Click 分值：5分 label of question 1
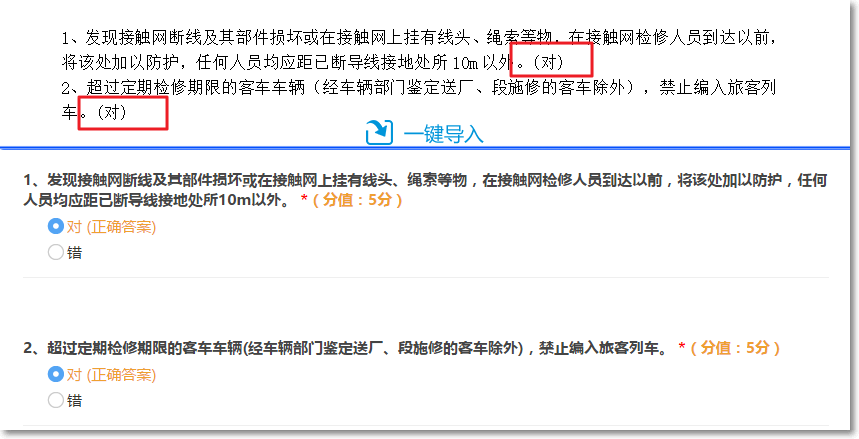Image resolution: width=859 pixels, height=439 pixels. [357, 199]
